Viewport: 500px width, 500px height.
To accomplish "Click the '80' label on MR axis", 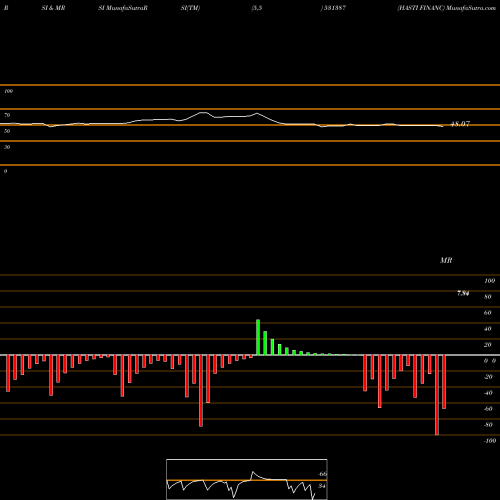I will tap(488, 297).
